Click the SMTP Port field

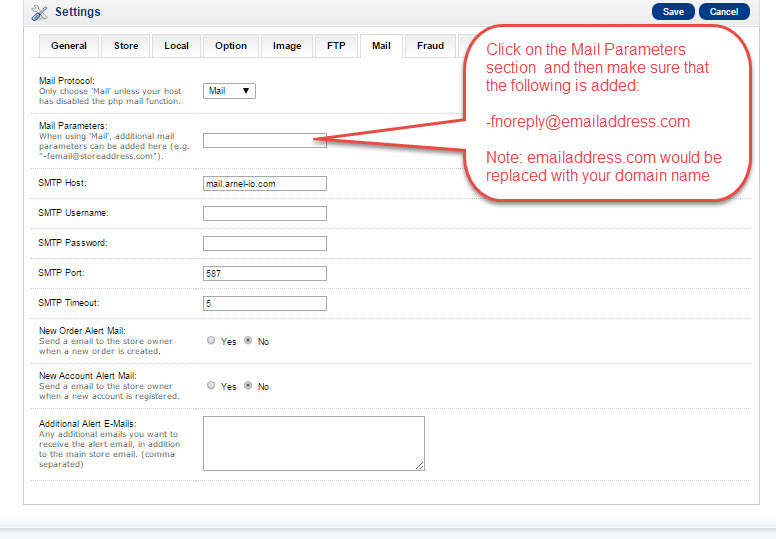(x=264, y=273)
